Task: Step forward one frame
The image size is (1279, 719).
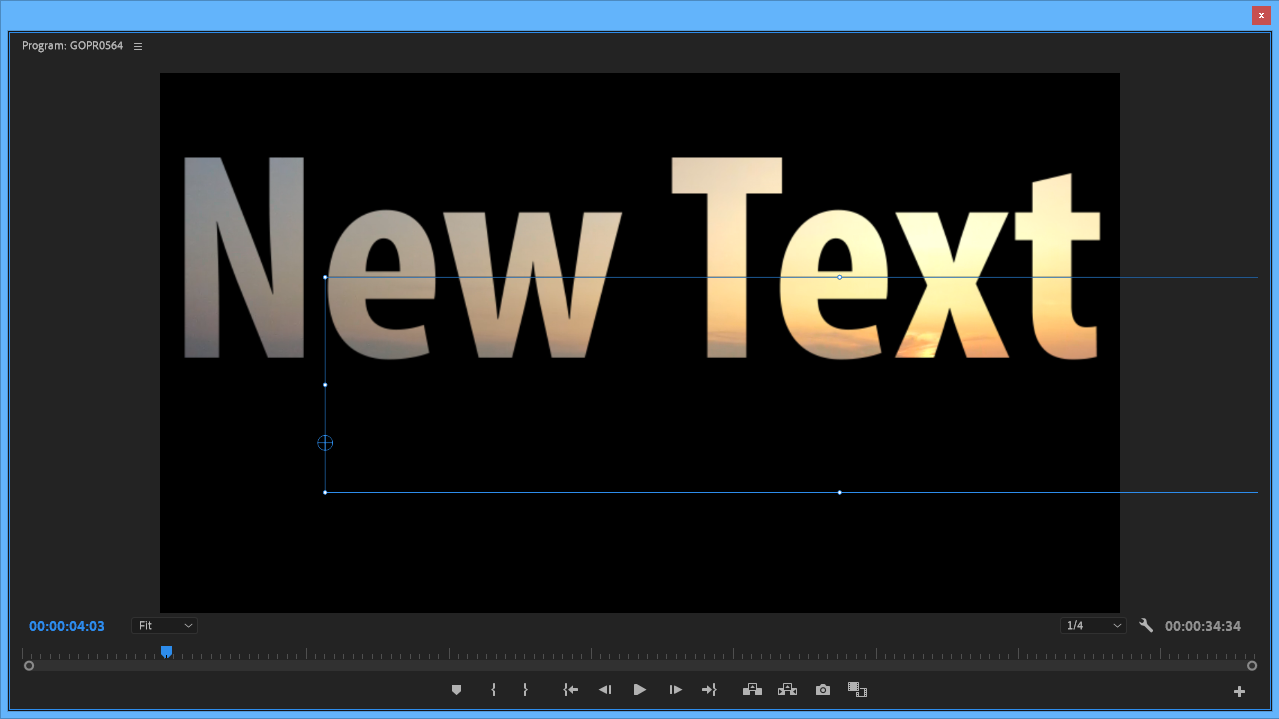Action: click(x=675, y=690)
